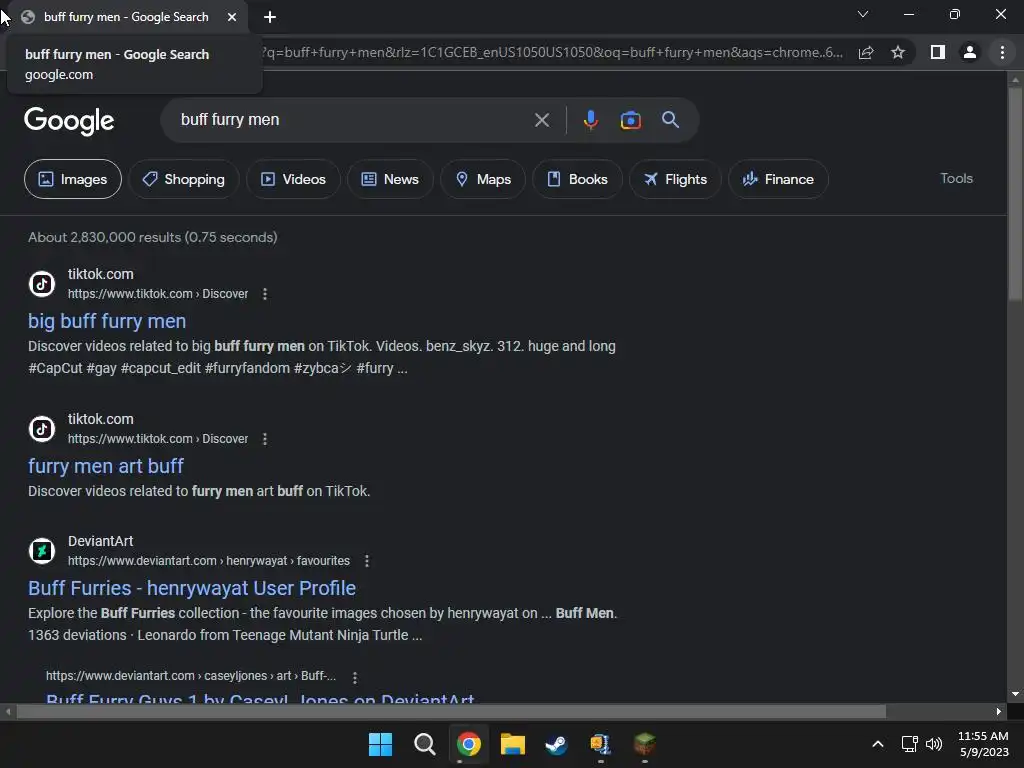Open Chrome three-dot menu
Image resolution: width=1024 pixels, height=768 pixels.
point(1002,52)
